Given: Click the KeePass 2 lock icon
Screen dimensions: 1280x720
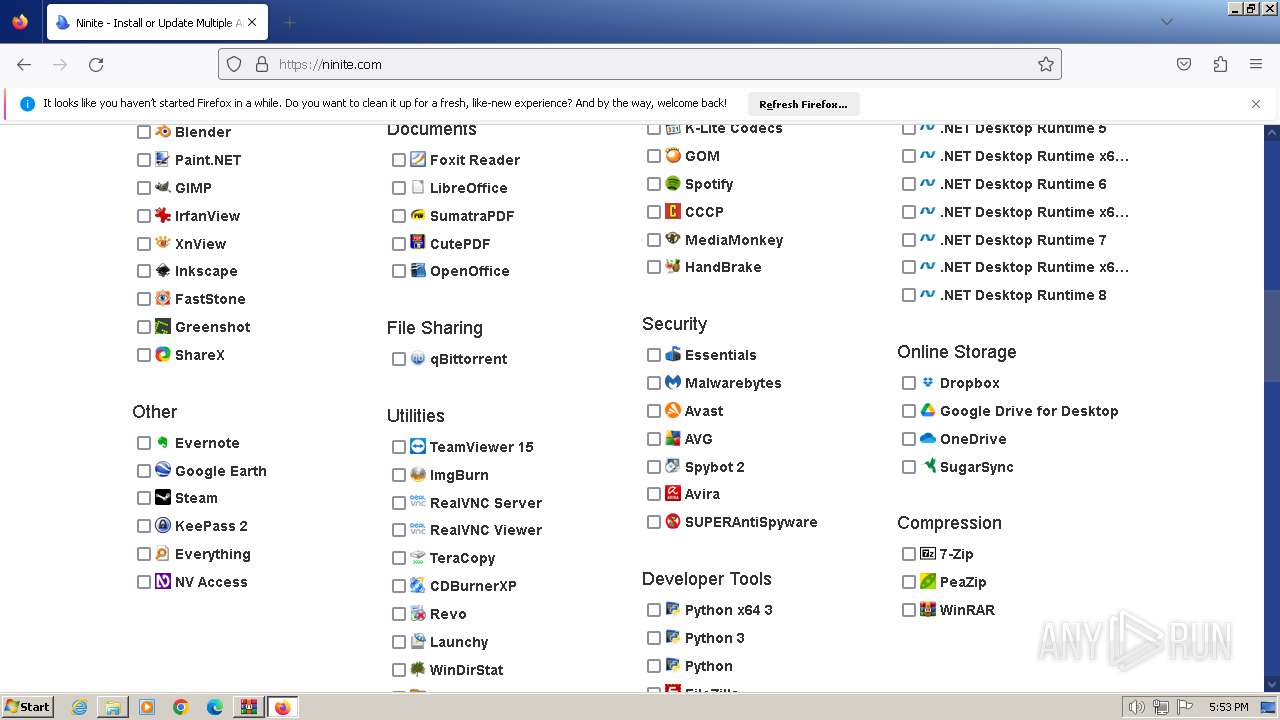Looking at the screenshot, I should pos(163,526).
